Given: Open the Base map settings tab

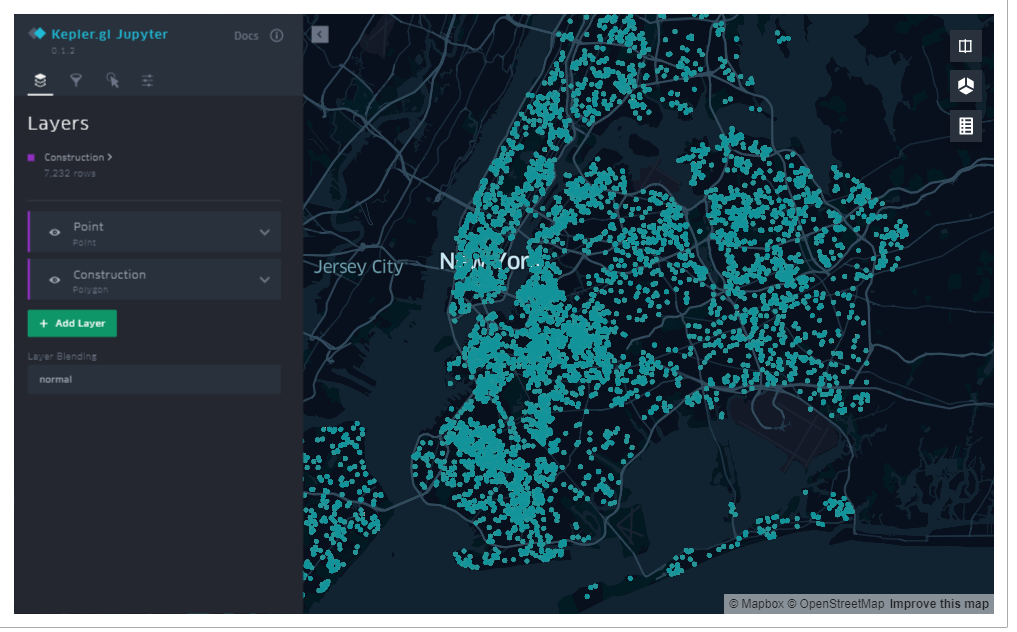Looking at the screenshot, I should (147, 80).
